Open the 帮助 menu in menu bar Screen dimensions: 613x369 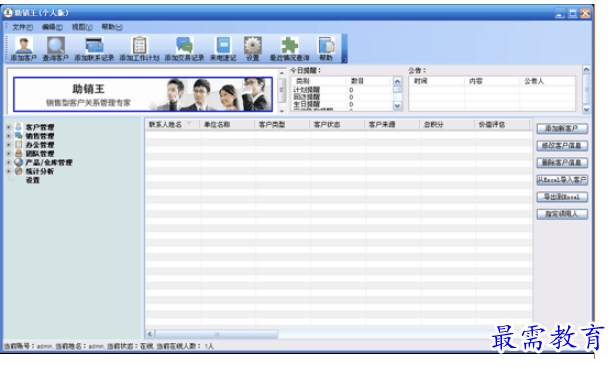tap(112, 27)
